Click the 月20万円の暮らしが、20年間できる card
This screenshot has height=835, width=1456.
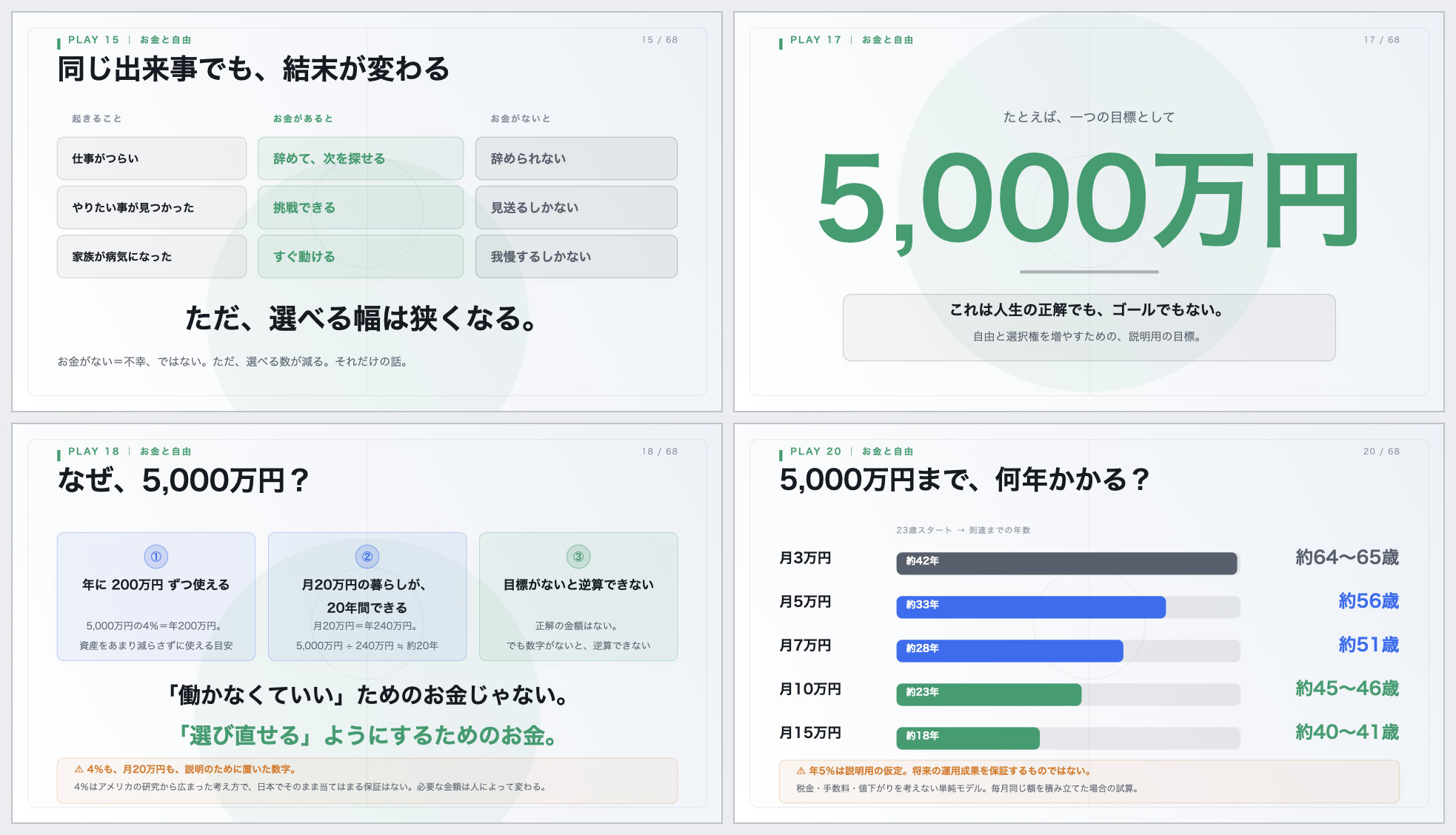[x=367, y=597]
